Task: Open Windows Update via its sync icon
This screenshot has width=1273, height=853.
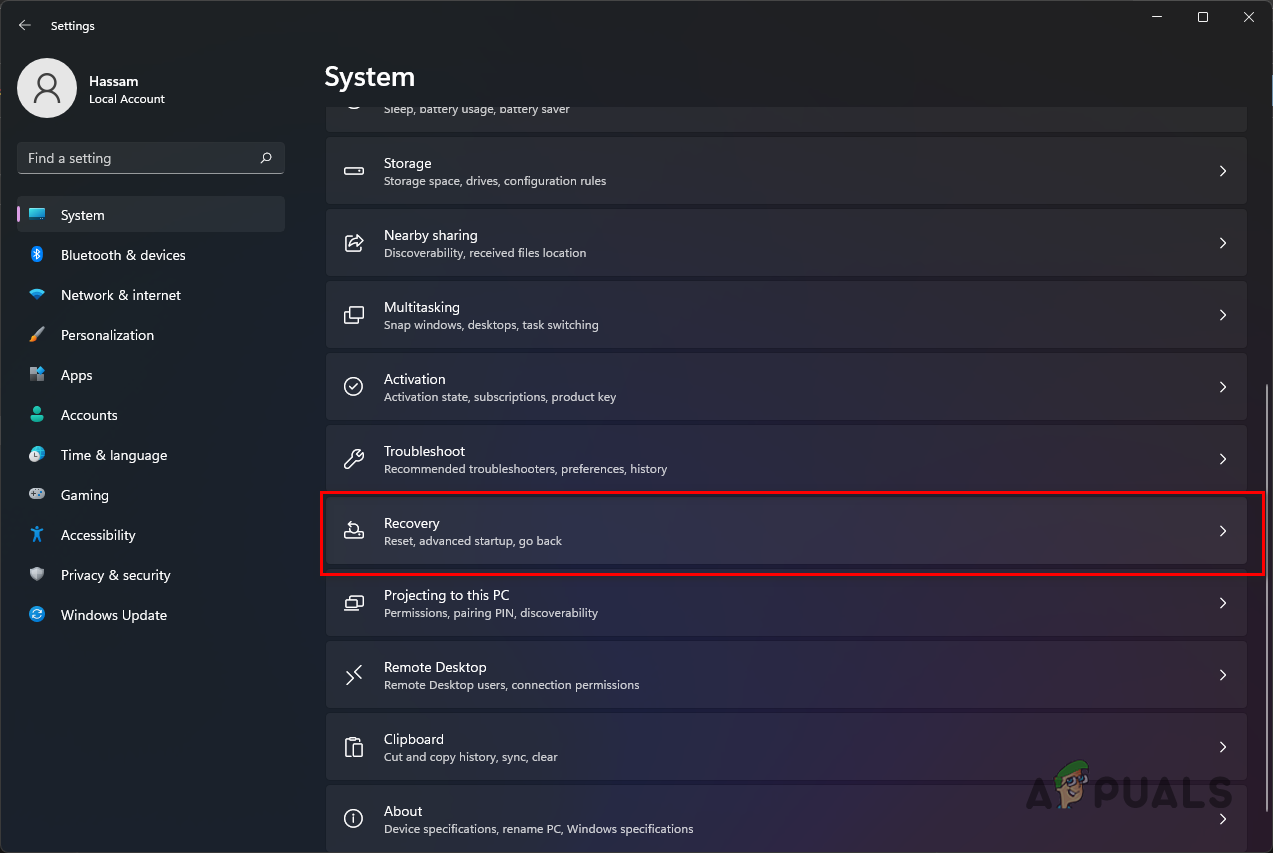Action: click(37, 615)
